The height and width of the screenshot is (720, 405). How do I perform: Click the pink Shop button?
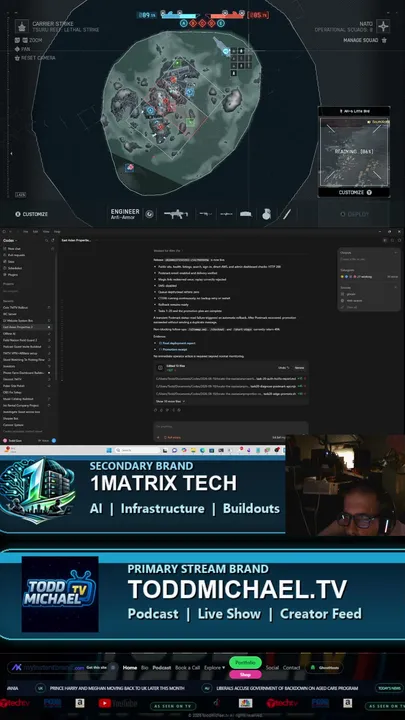coord(245,675)
